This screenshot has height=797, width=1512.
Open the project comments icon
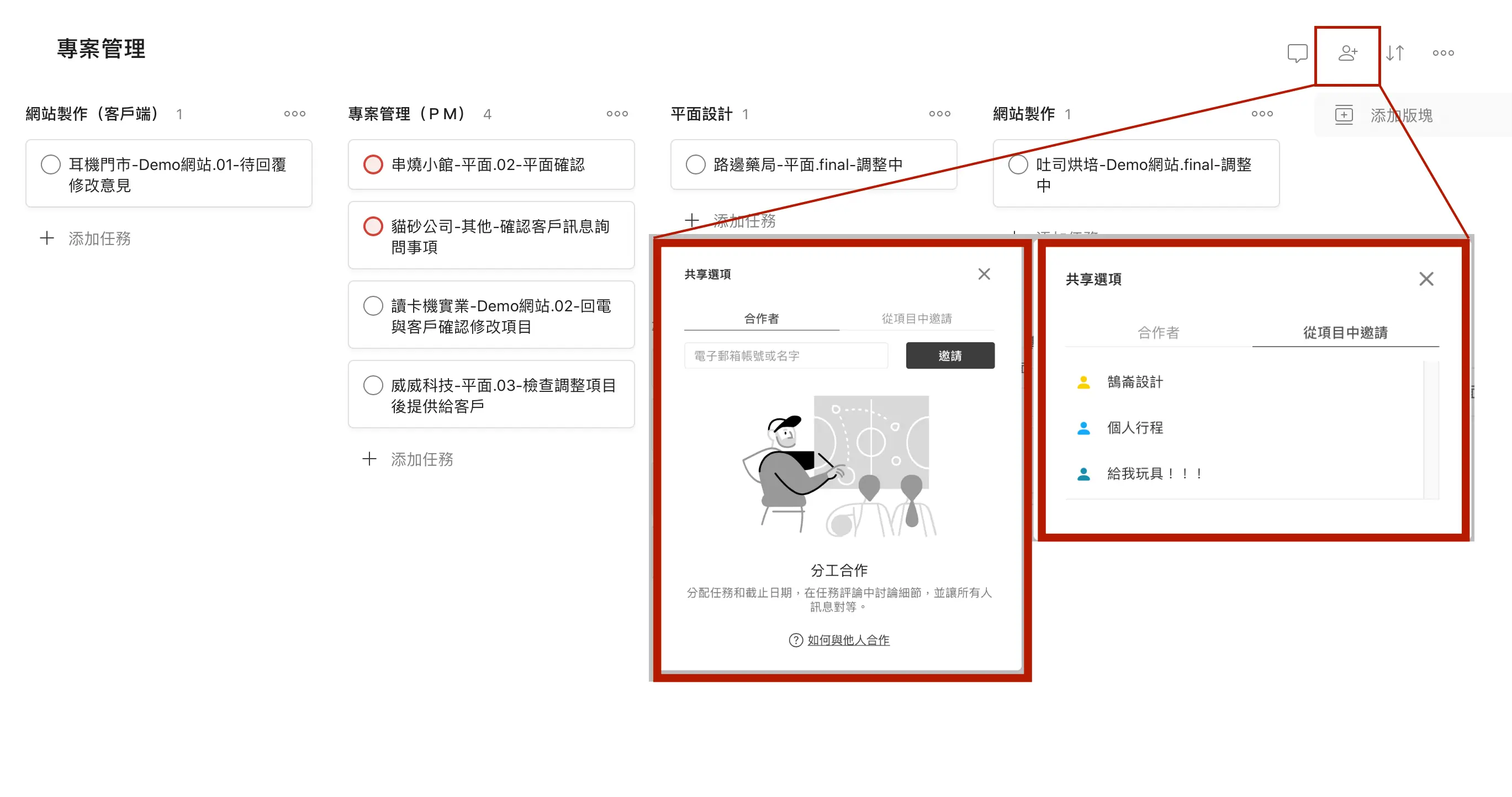tap(1297, 54)
